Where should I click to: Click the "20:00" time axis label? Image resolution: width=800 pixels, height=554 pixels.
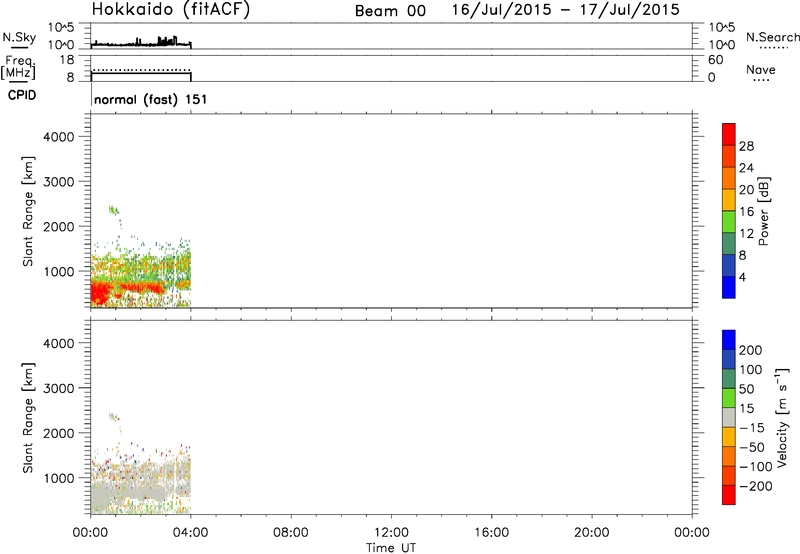592,533
